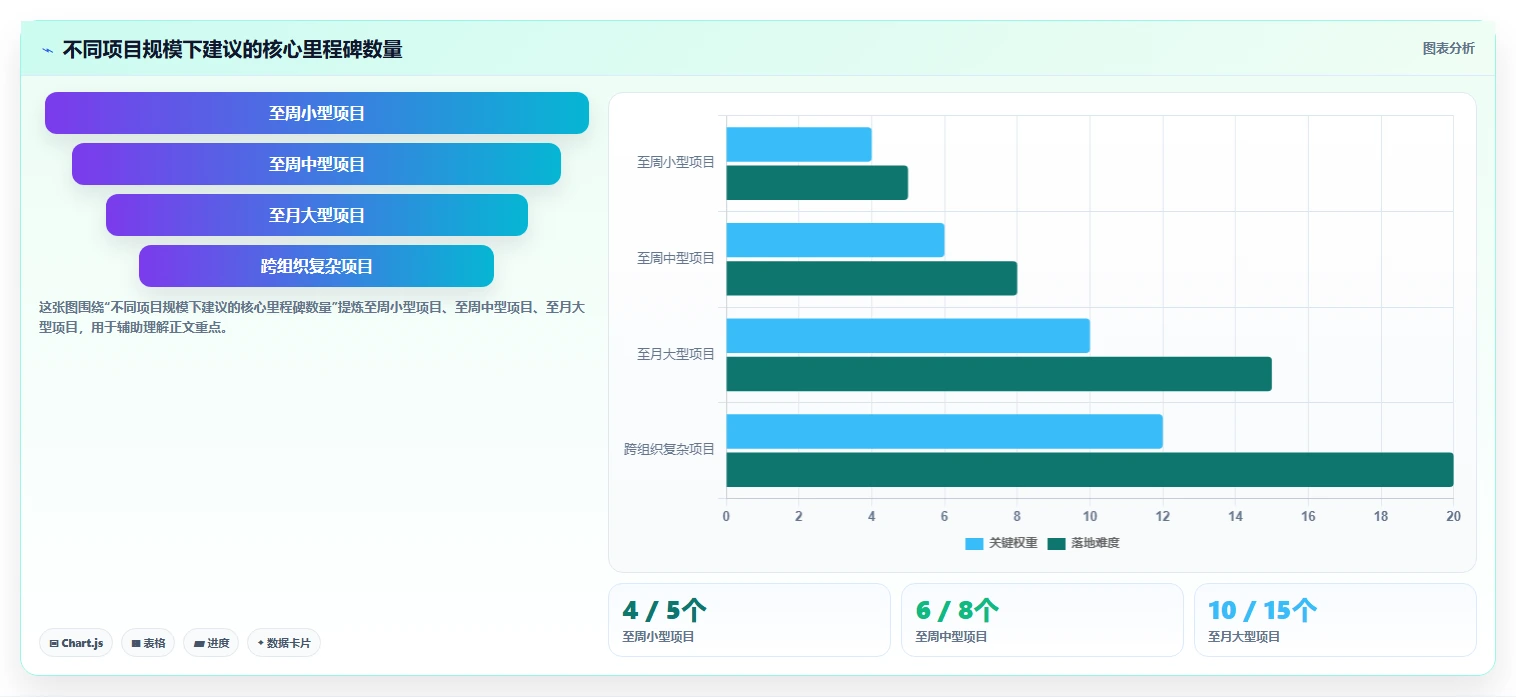Click the lightning icon beside the title

pos(48,50)
